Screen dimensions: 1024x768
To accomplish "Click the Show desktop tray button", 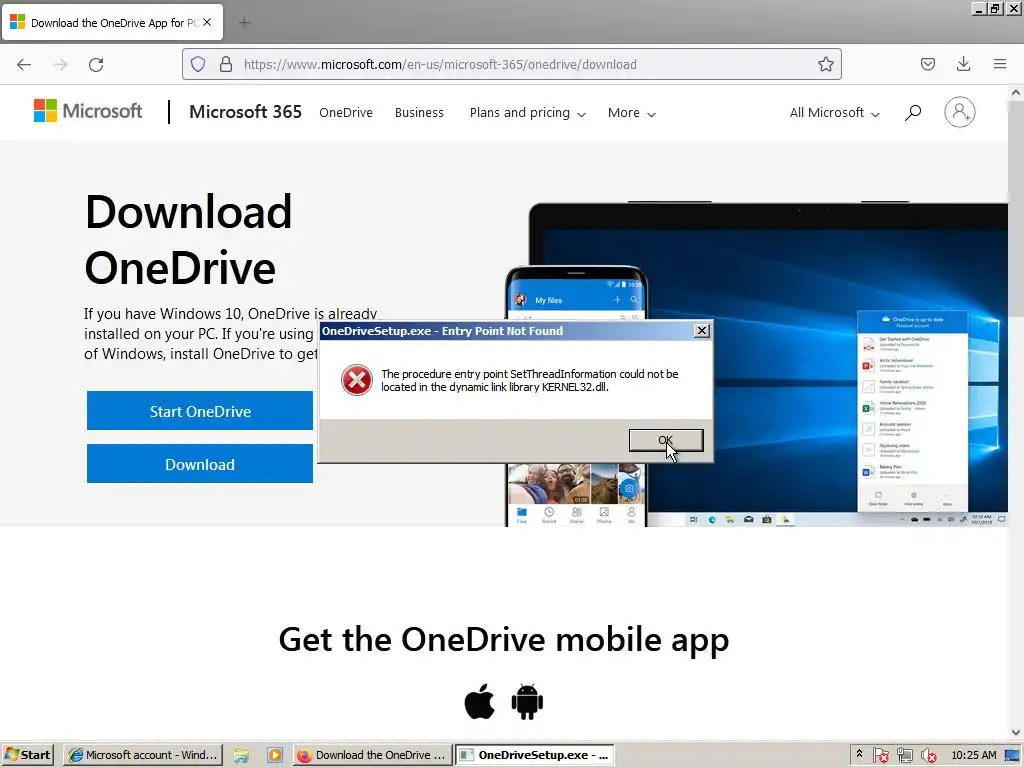I will tap(1013, 756).
